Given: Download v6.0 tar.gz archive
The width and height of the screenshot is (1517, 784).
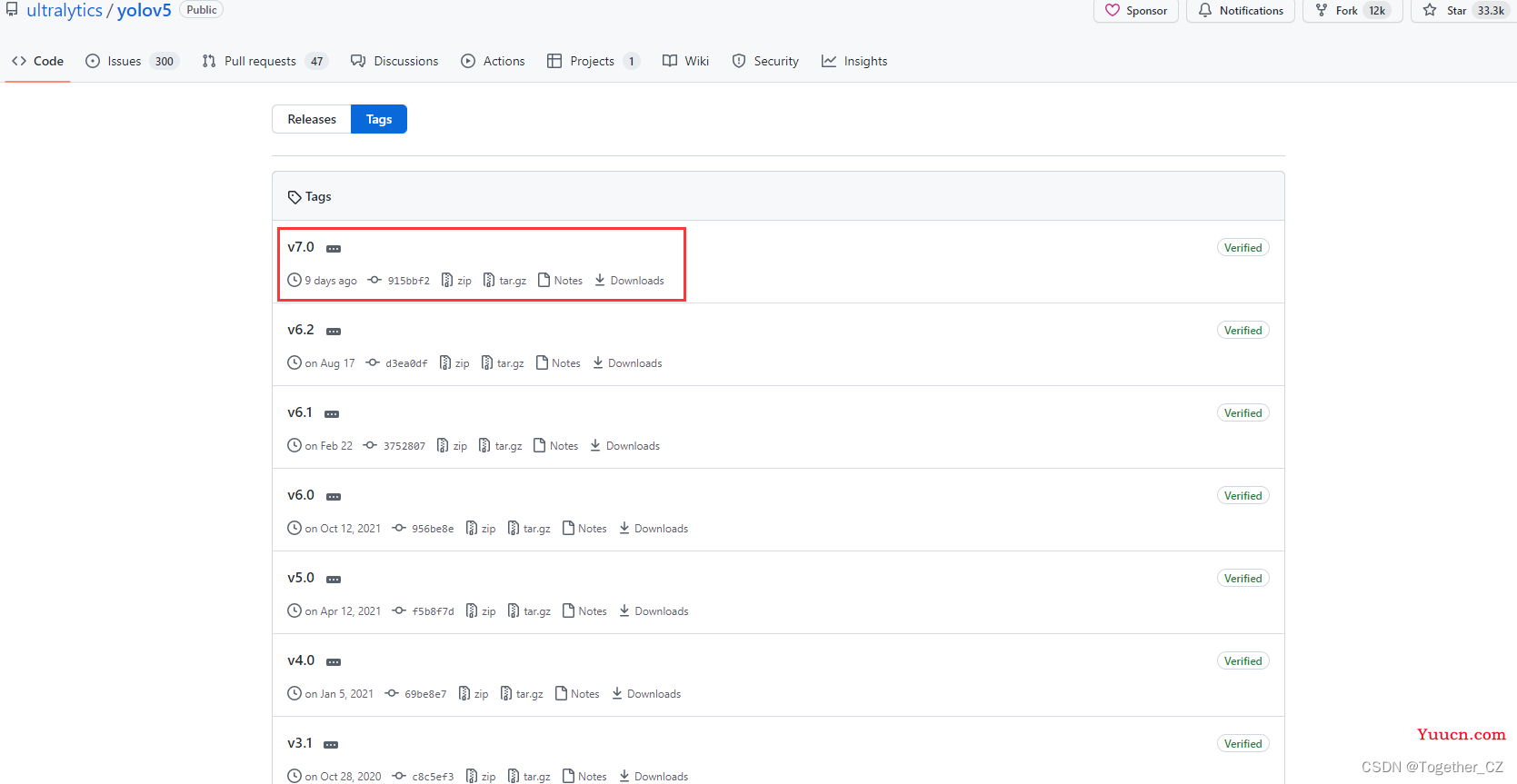Looking at the screenshot, I should 529,529.
